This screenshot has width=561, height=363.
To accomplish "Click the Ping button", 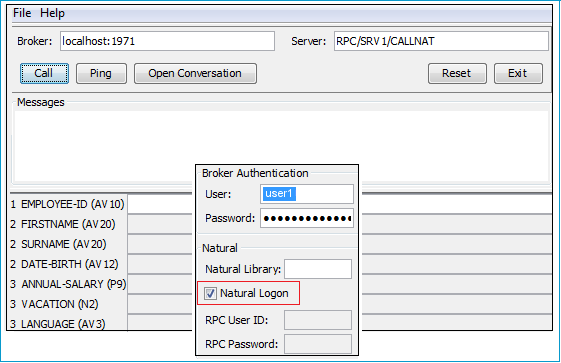I will [101, 73].
